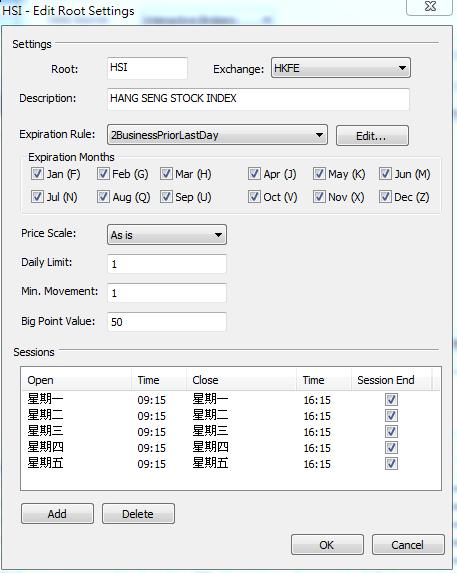The image size is (457, 573).
Task: Click the 星期二 close day cell
Action: (x=210, y=415)
